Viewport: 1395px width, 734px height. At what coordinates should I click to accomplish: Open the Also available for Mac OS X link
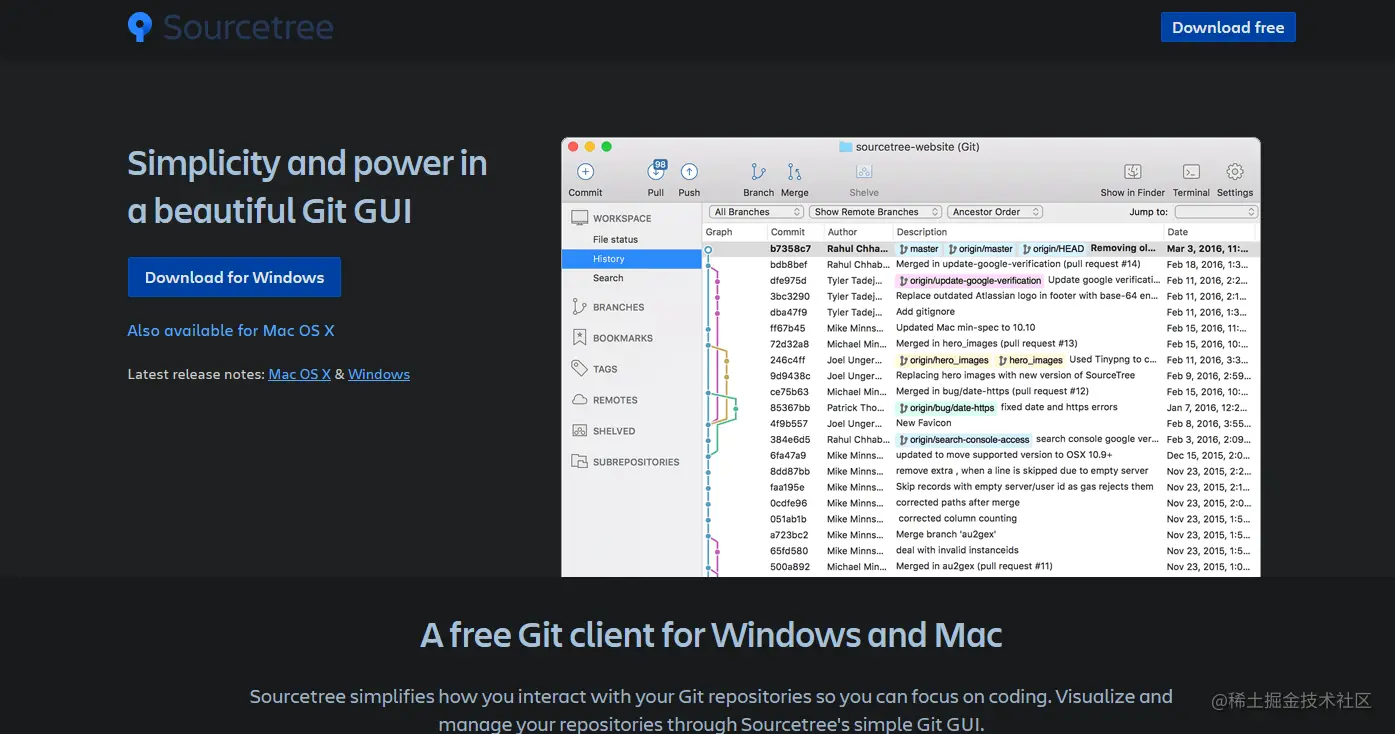(x=231, y=330)
